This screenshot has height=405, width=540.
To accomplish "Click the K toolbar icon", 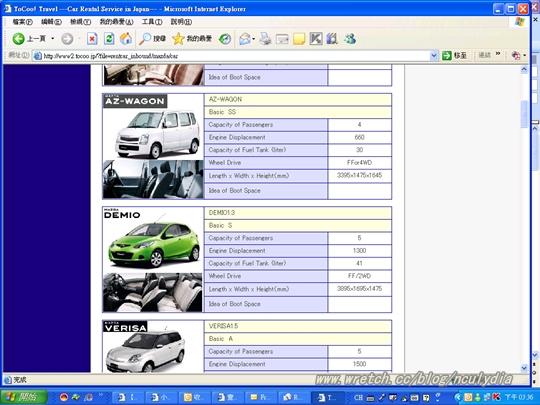I will point(316,39).
